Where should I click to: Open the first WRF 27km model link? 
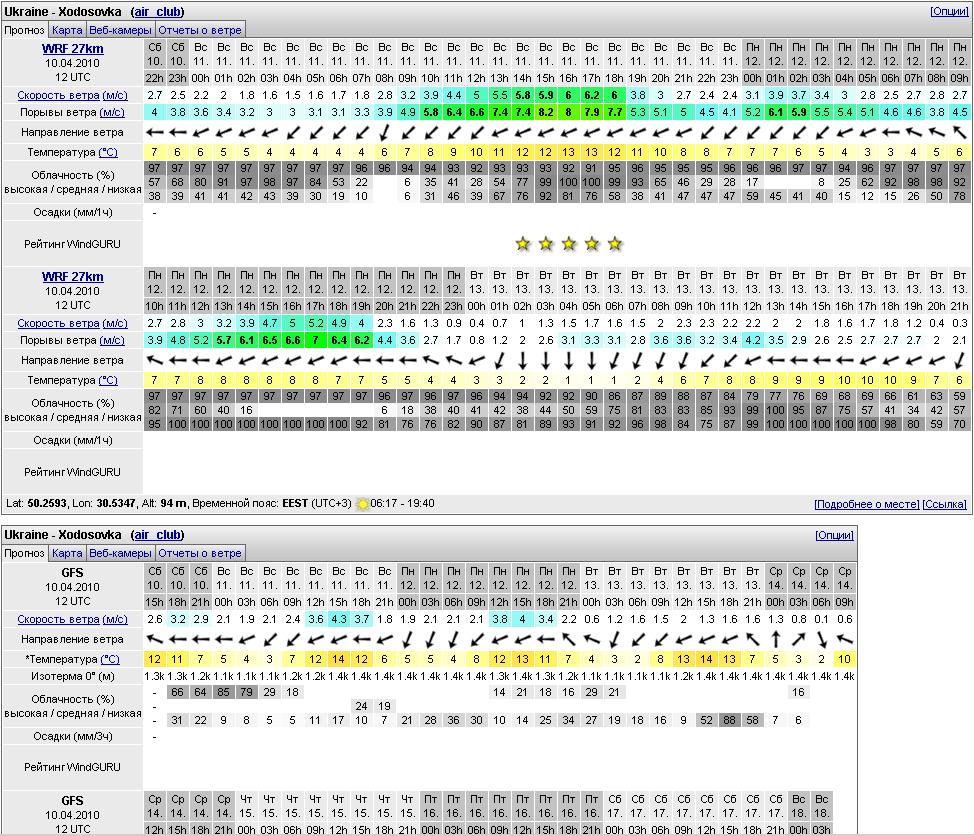tap(72, 48)
